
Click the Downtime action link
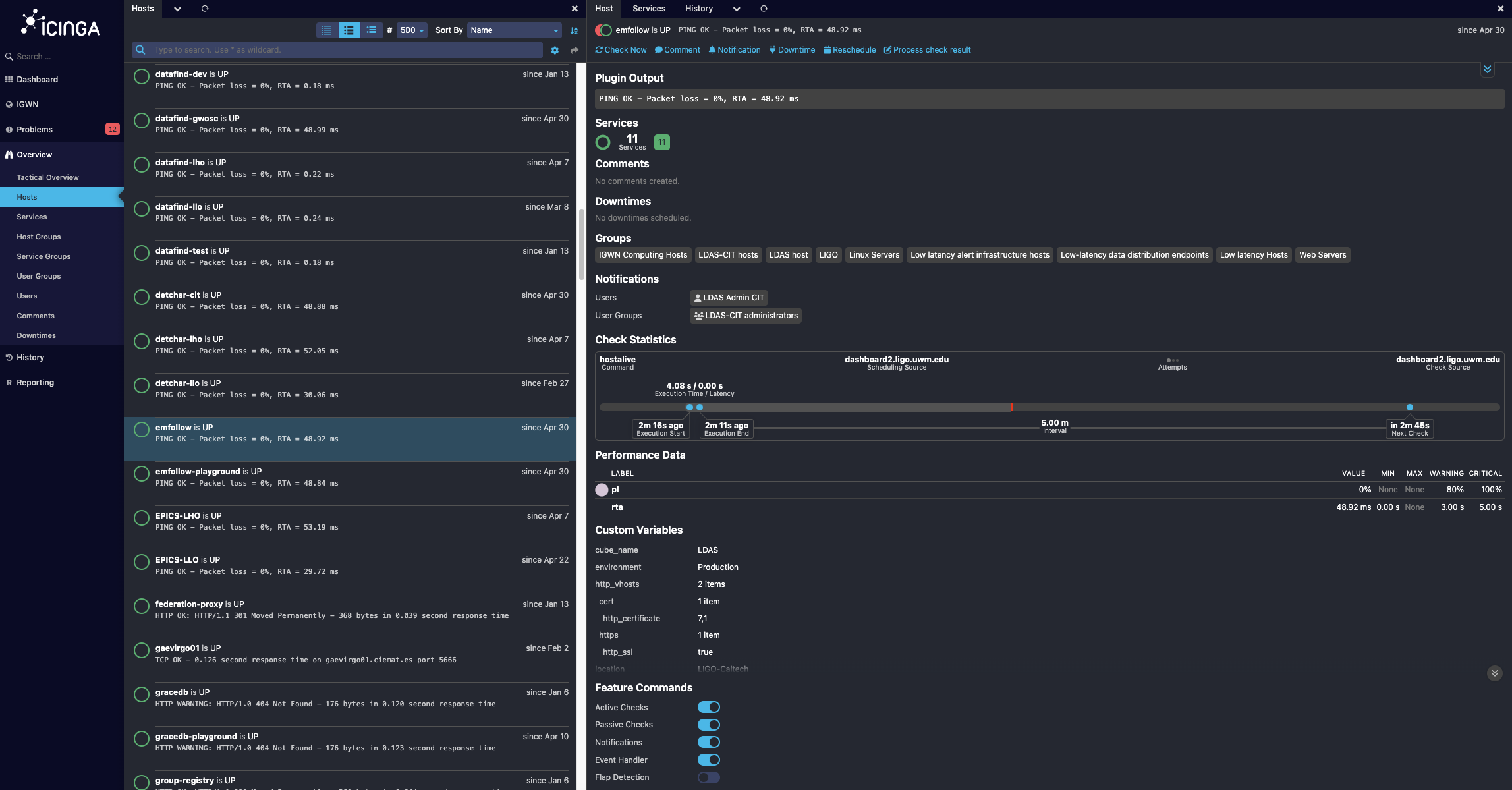click(792, 50)
